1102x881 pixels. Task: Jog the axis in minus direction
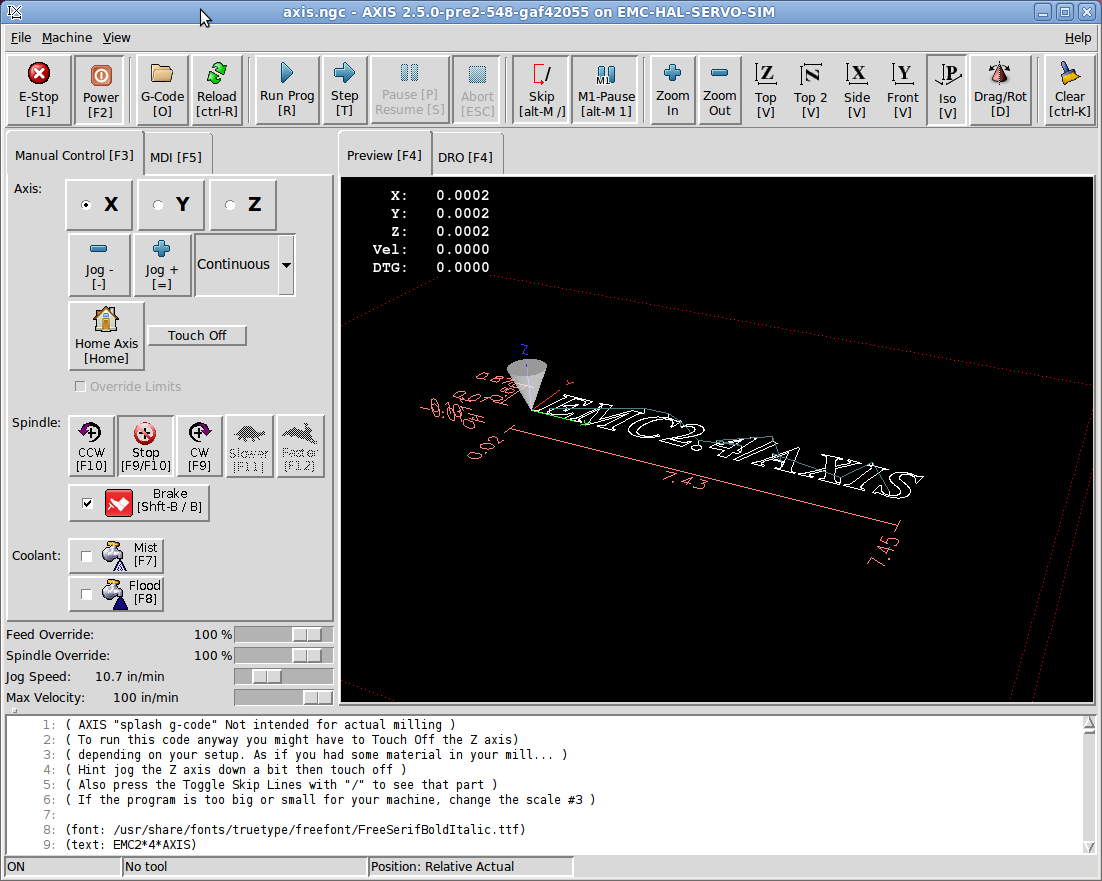click(x=99, y=265)
